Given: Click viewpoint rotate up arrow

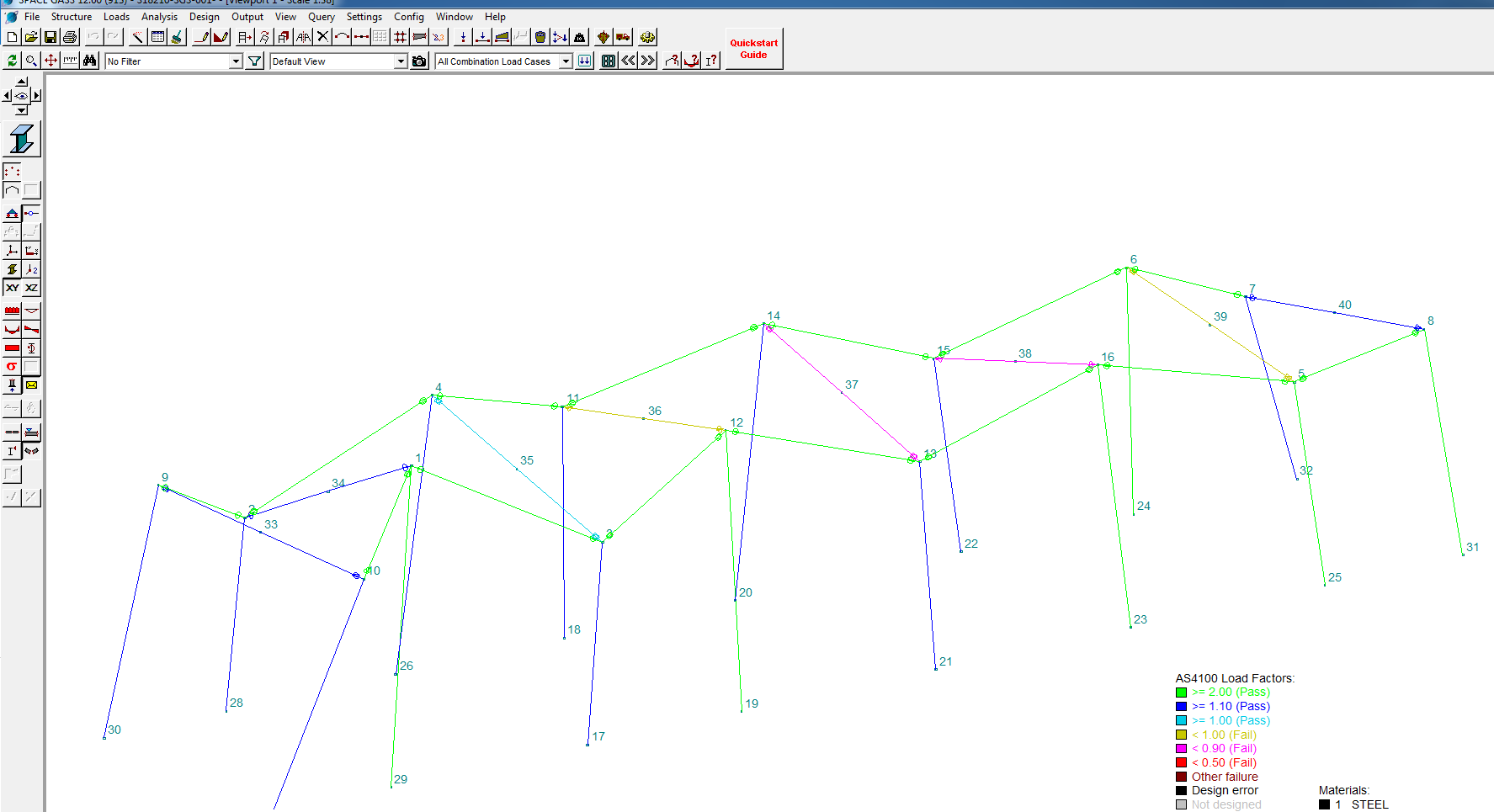Looking at the screenshot, I should pos(22,82).
